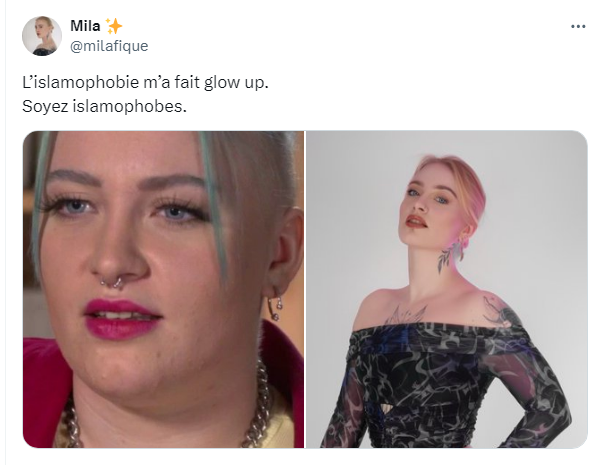This screenshot has width=603, height=465.
Task: Open the left close-up photo
Action: click(163, 289)
